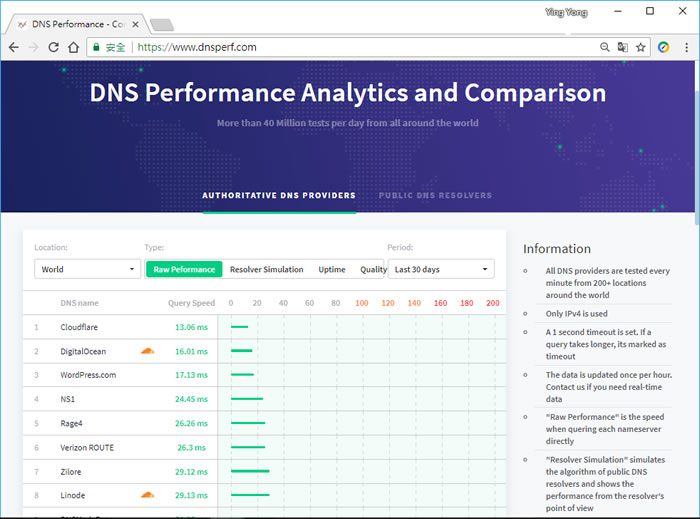Click the Cloudflare icon beside DigitalOcean
700x519 pixels.
148,351
